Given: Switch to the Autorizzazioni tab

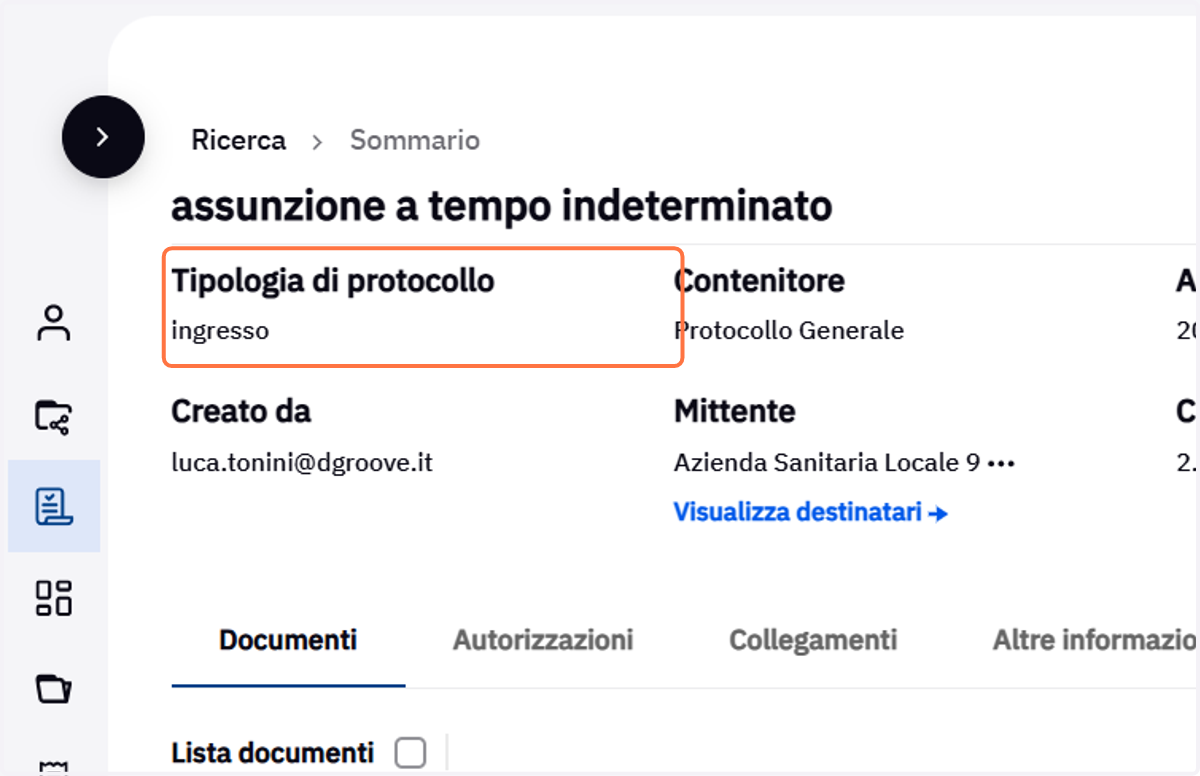Looking at the screenshot, I should 543,640.
